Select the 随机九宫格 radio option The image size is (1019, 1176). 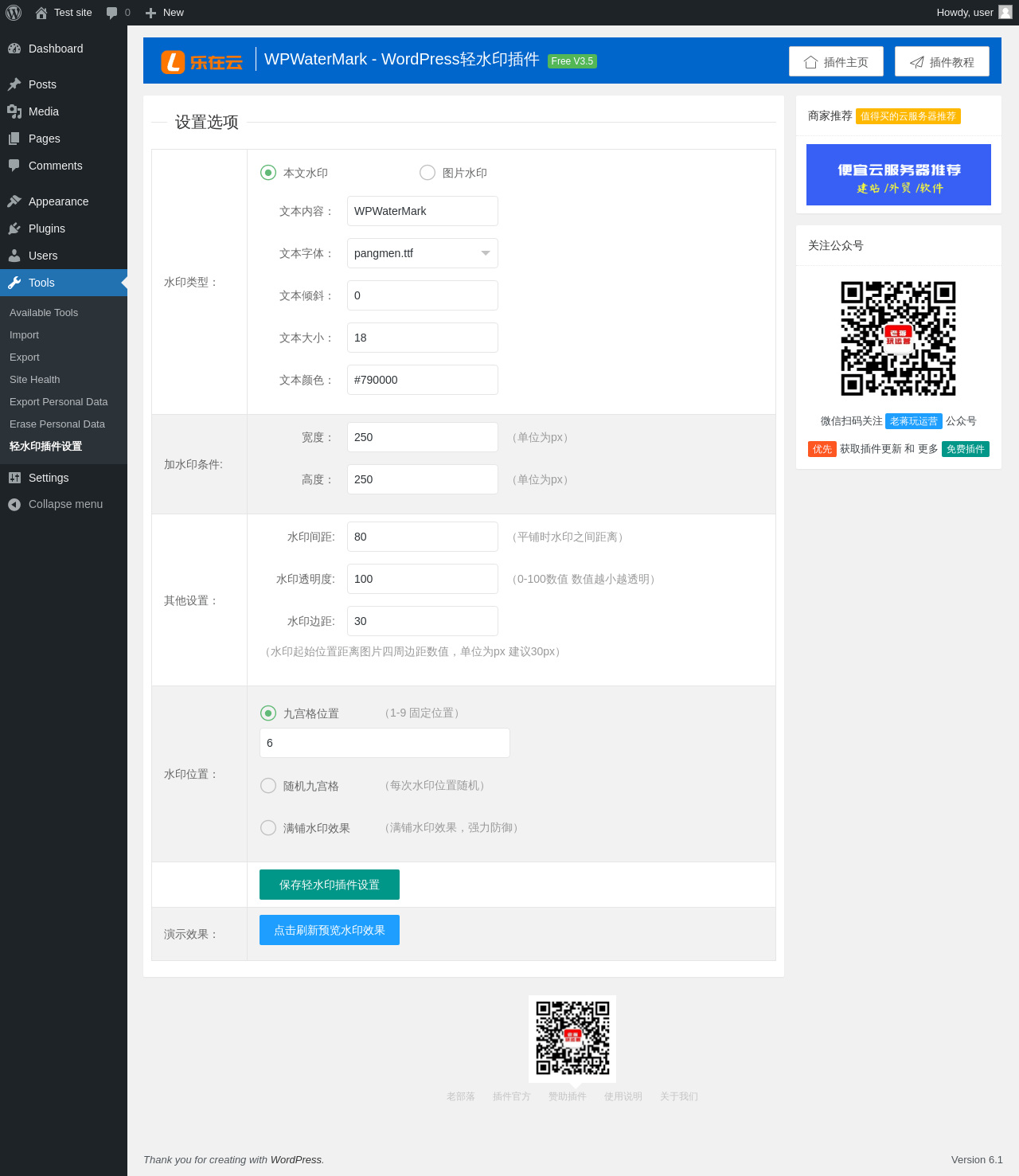(x=268, y=786)
